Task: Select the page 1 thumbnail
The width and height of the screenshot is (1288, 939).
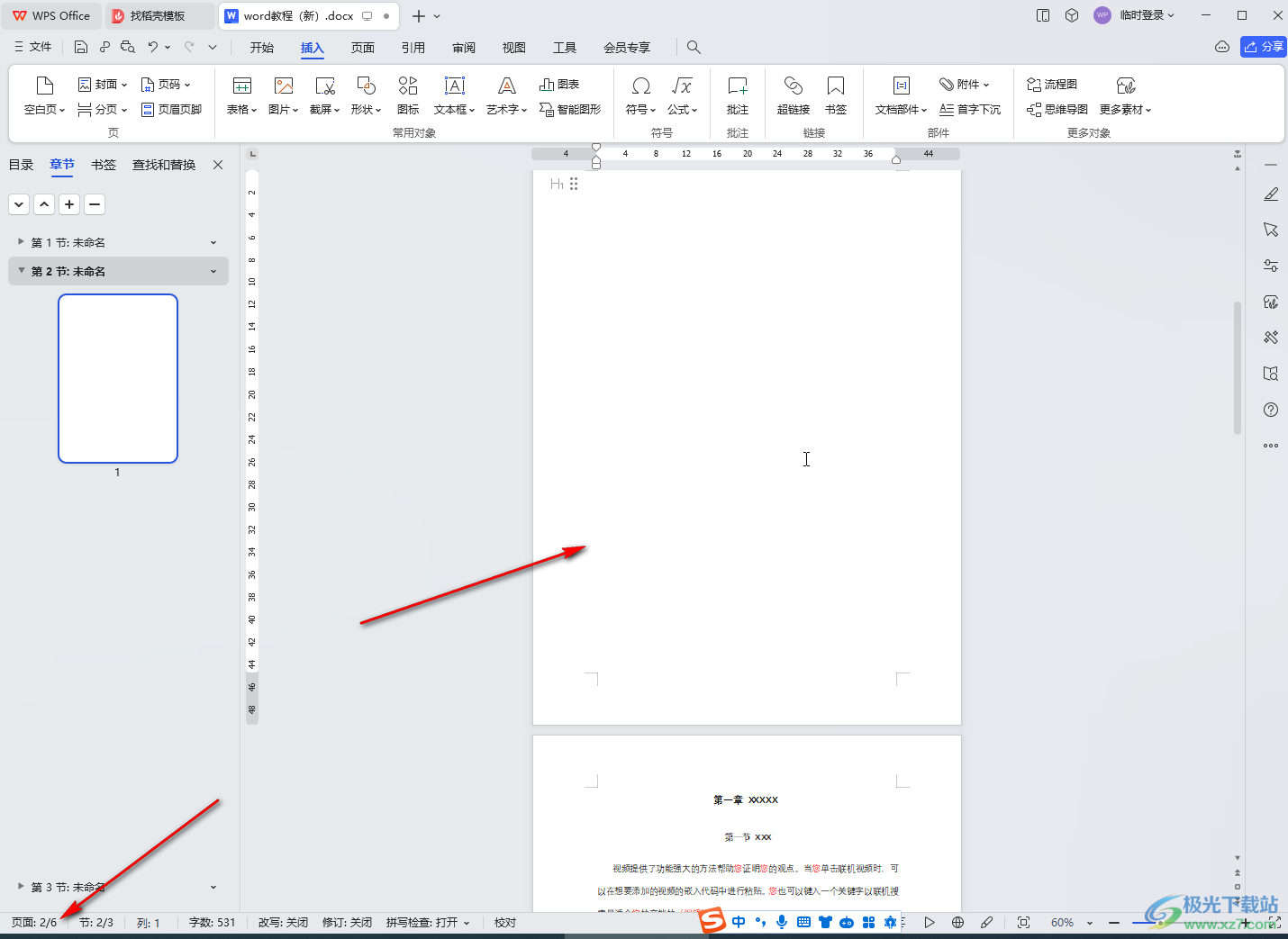Action: (x=118, y=378)
